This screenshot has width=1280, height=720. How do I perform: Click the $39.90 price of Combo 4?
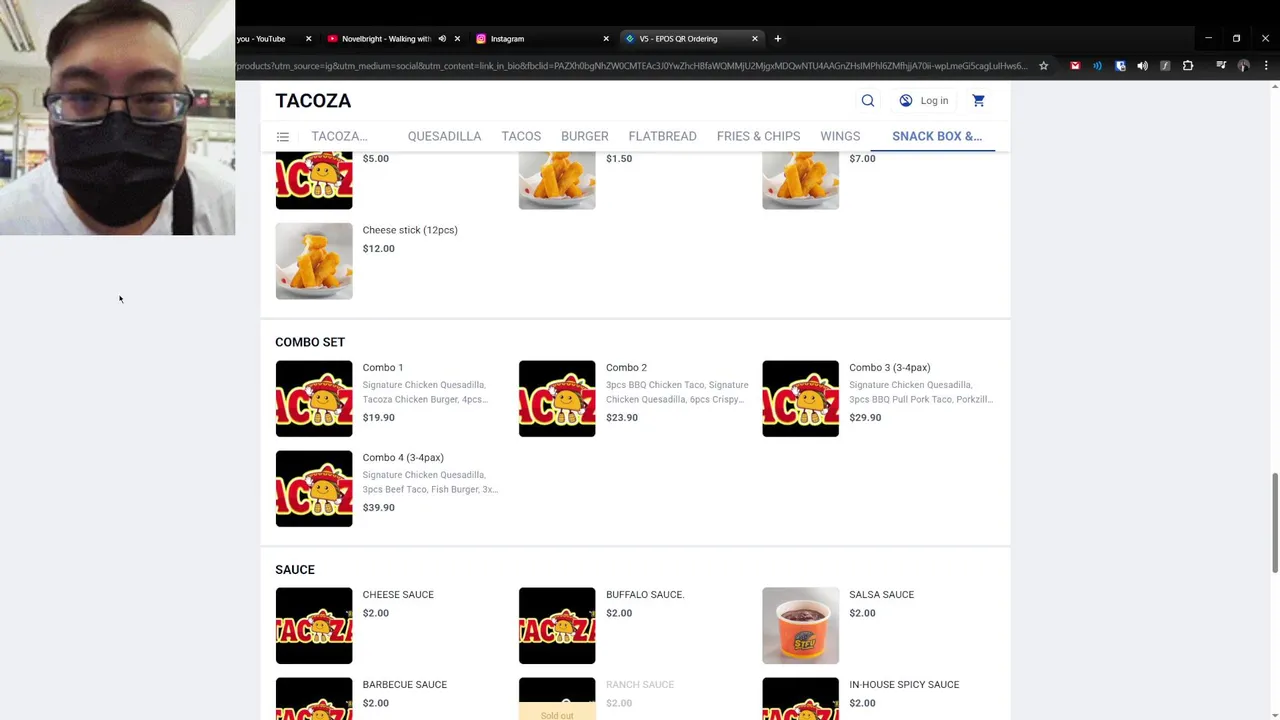click(x=378, y=507)
